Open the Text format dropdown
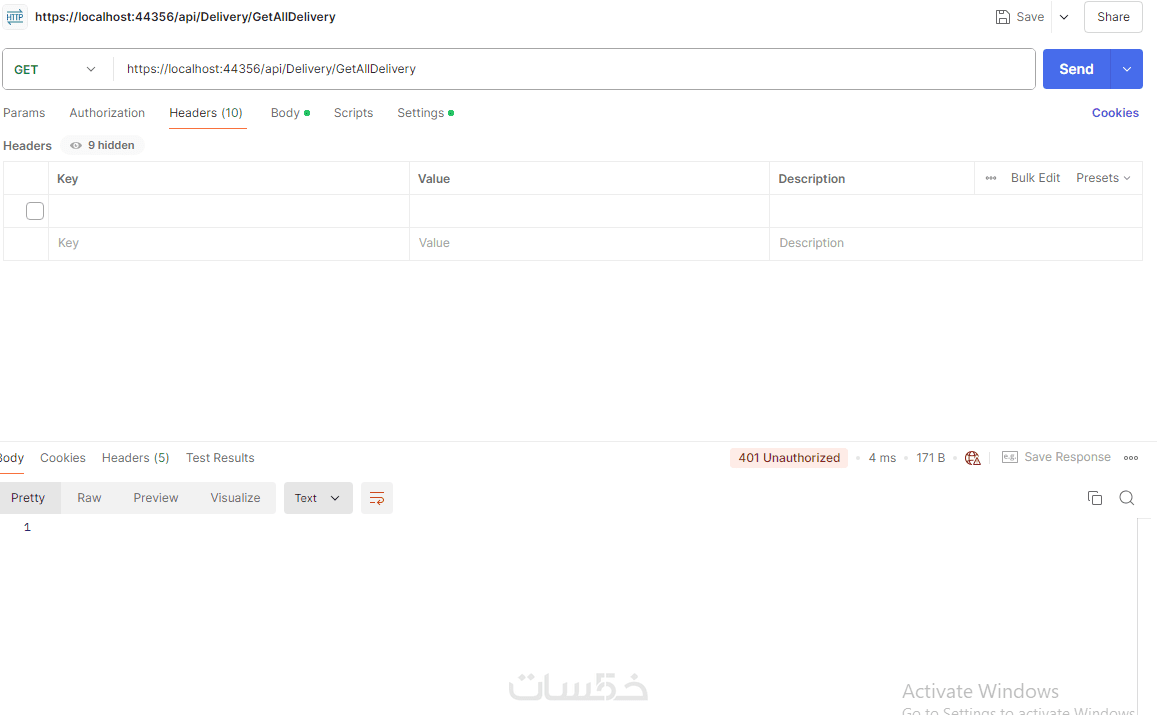 tap(318, 498)
